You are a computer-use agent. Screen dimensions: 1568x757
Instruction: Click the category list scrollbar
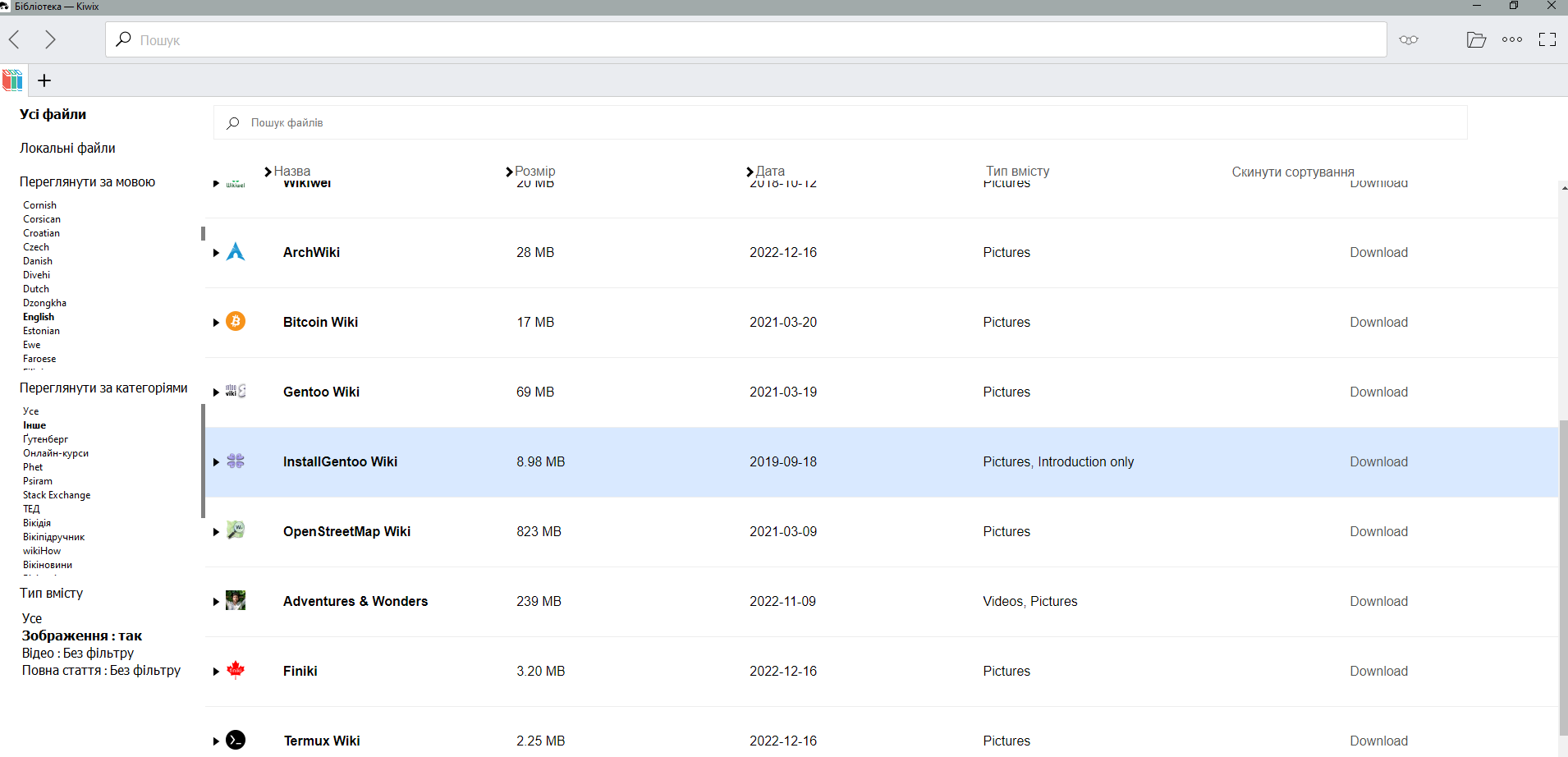pyautogui.click(x=203, y=461)
